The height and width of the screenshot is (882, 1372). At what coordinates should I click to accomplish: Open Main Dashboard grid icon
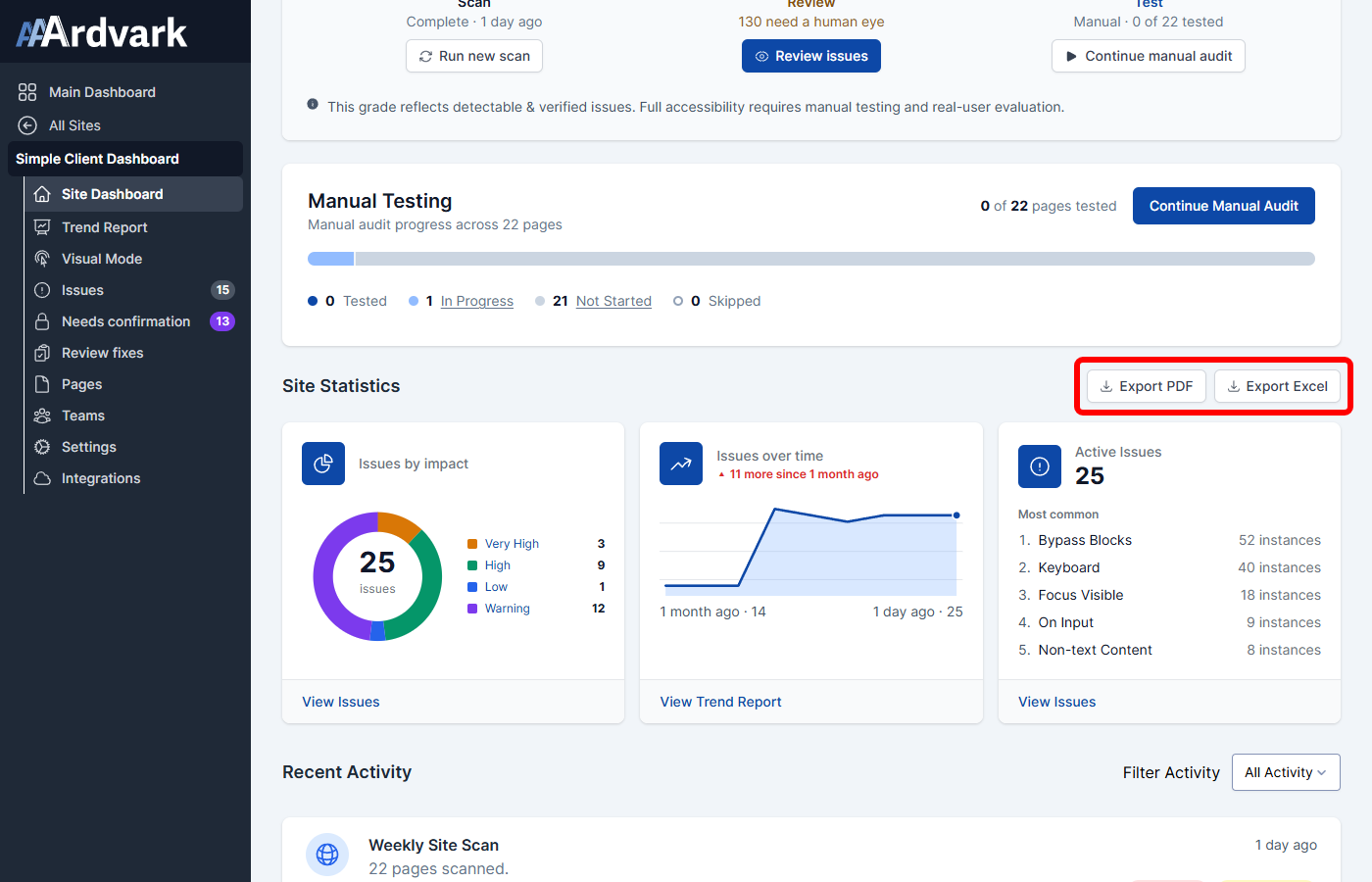(x=27, y=92)
